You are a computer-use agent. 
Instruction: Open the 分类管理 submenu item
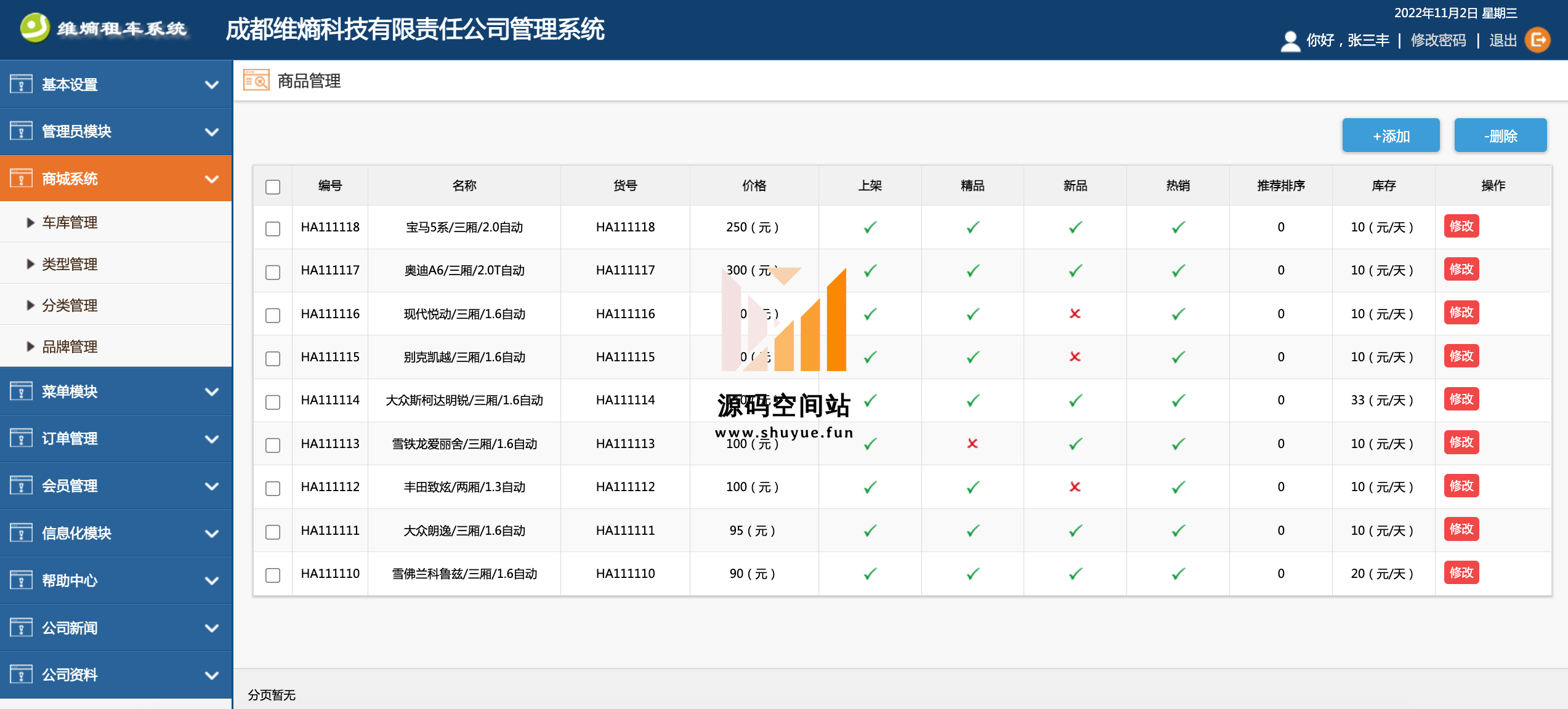[x=116, y=305]
